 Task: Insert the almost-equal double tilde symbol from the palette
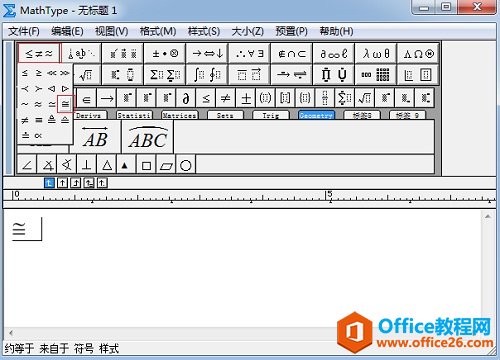(x=38, y=104)
